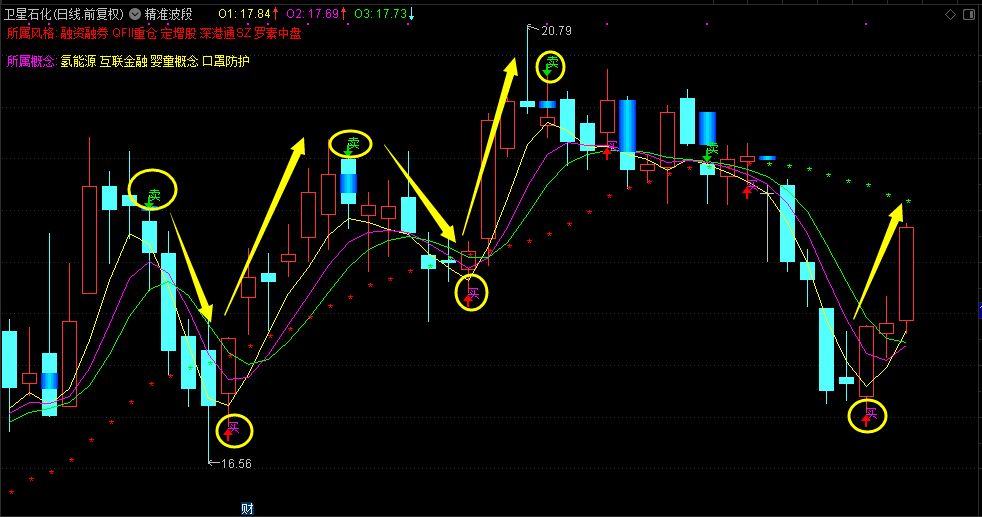Open the indicator dropdown beside 精准波段
This screenshot has height=517, width=982.
(x=134, y=14)
